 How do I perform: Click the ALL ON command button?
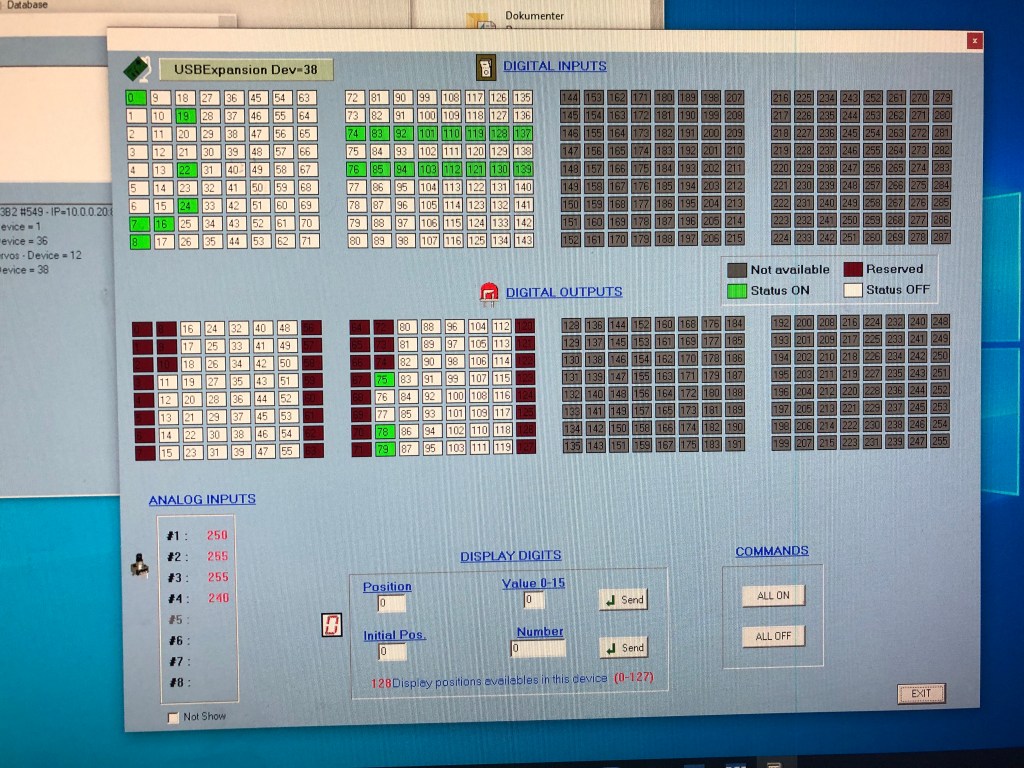pos(773,596)
